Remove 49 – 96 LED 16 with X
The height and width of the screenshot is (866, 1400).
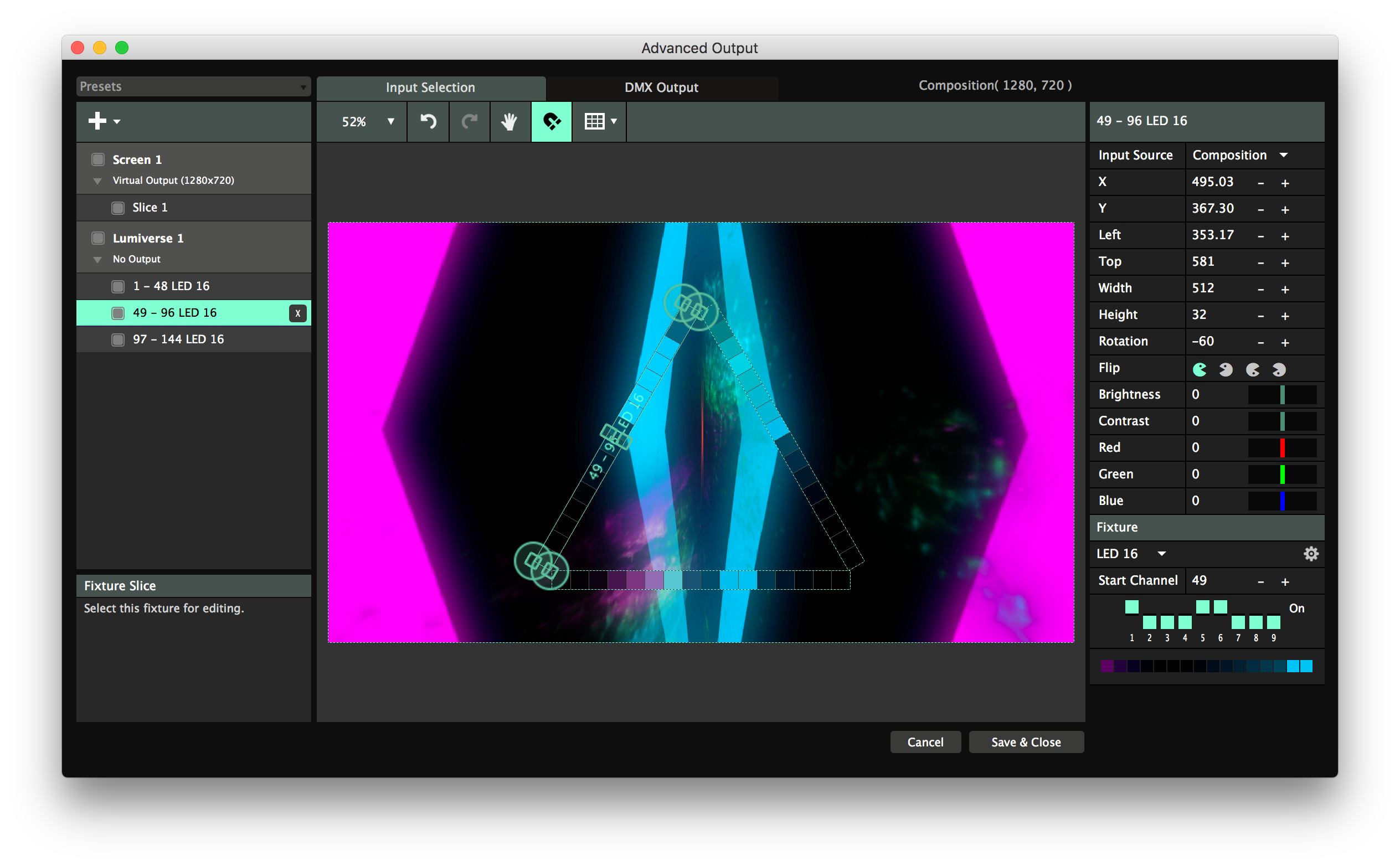point(298,313)
